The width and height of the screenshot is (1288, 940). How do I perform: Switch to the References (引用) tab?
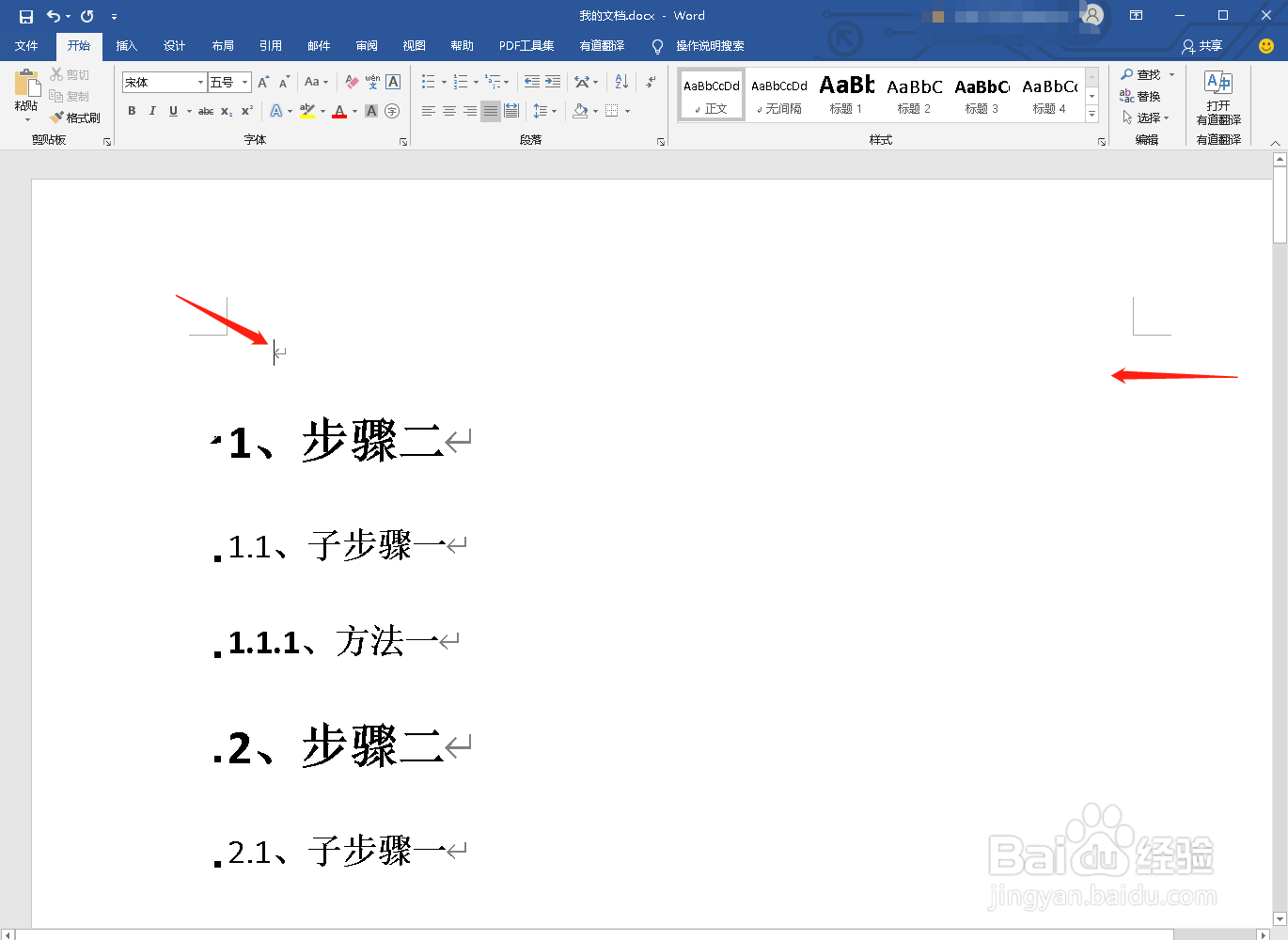tap(271, 46)
